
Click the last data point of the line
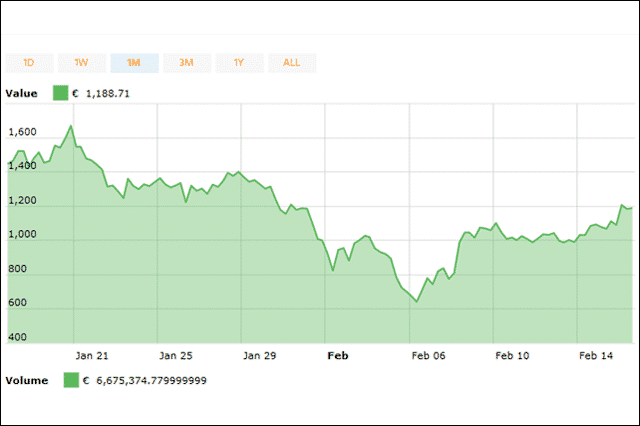pyautogui.click(x=632, y=208)
